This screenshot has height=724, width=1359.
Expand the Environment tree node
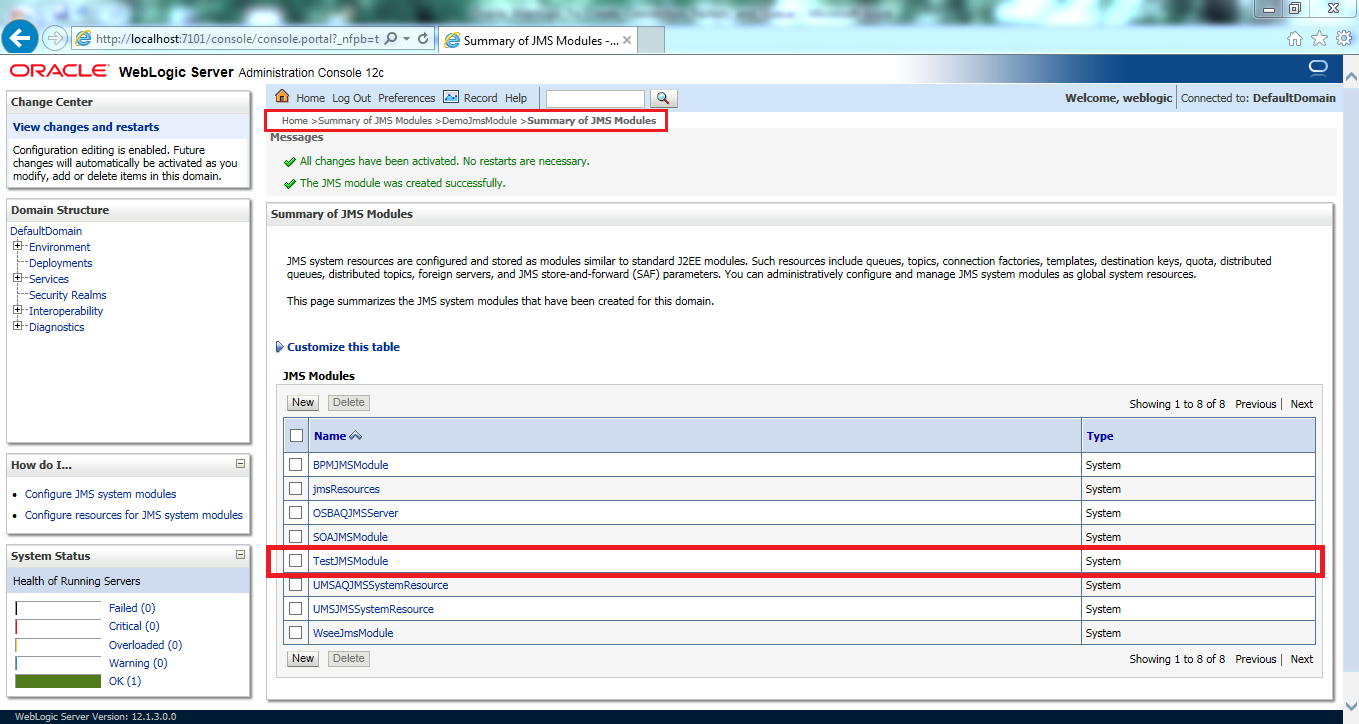pos(18,247)
